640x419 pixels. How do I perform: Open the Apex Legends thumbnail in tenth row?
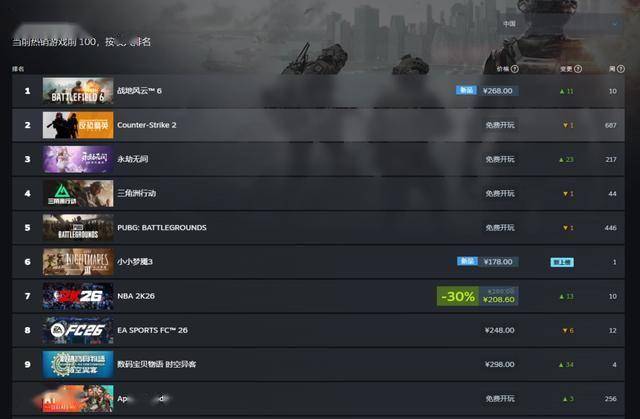[x=78, y=399]
